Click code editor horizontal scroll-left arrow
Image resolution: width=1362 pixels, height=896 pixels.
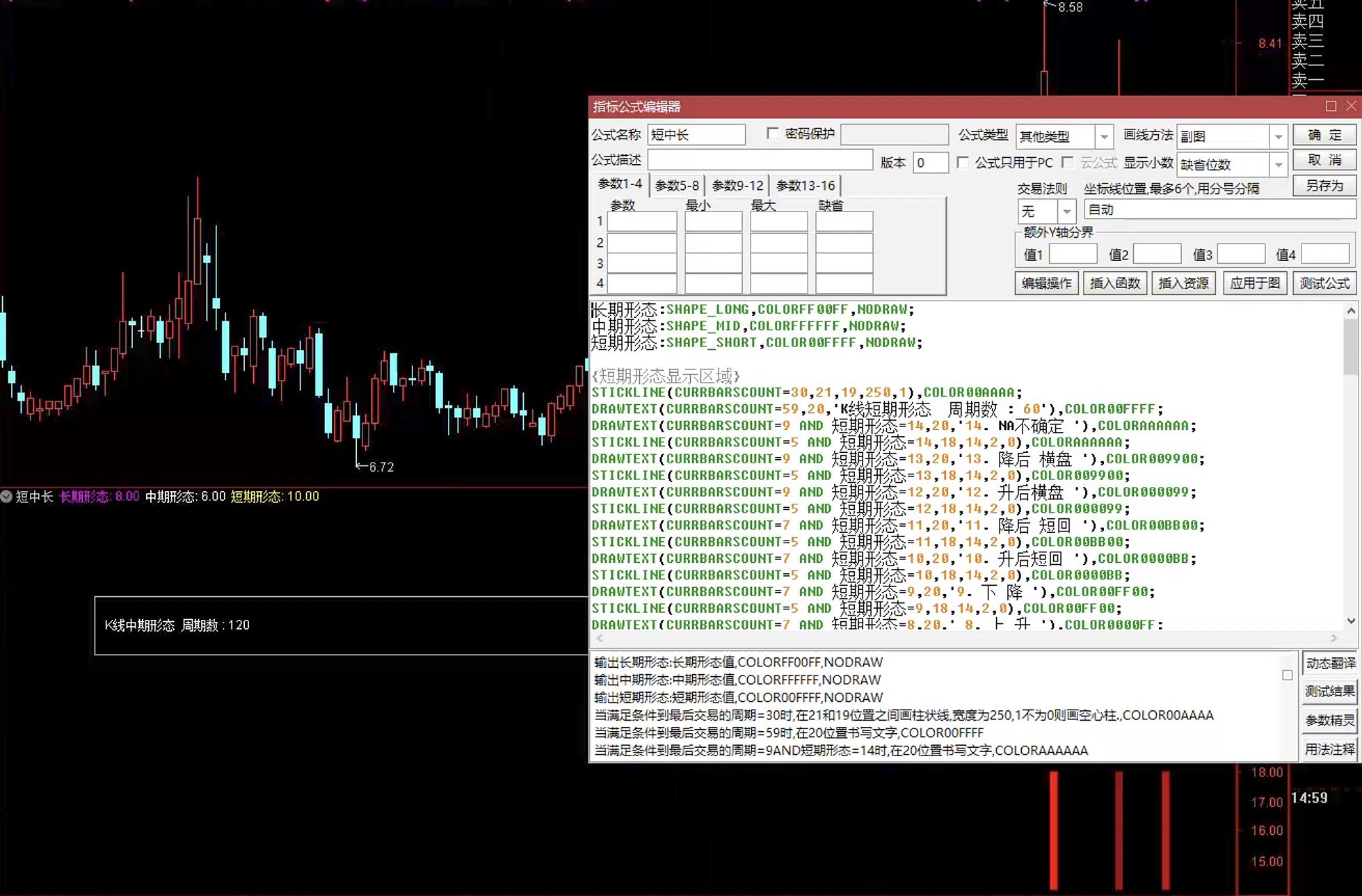click(600, 638)
